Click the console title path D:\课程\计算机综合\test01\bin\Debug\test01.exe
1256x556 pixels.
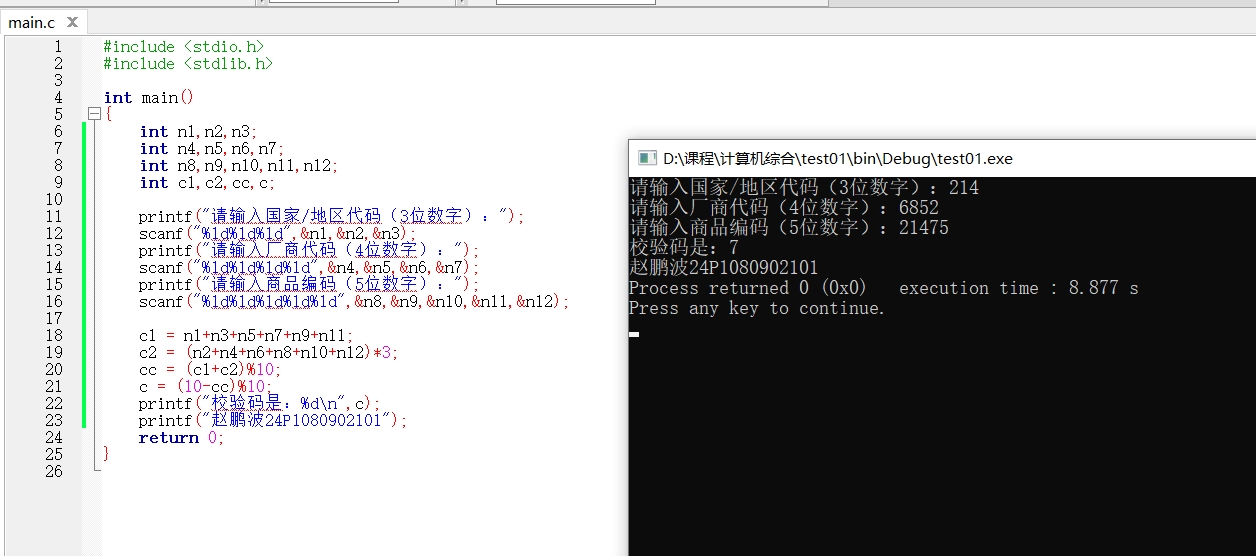(838, 158)
